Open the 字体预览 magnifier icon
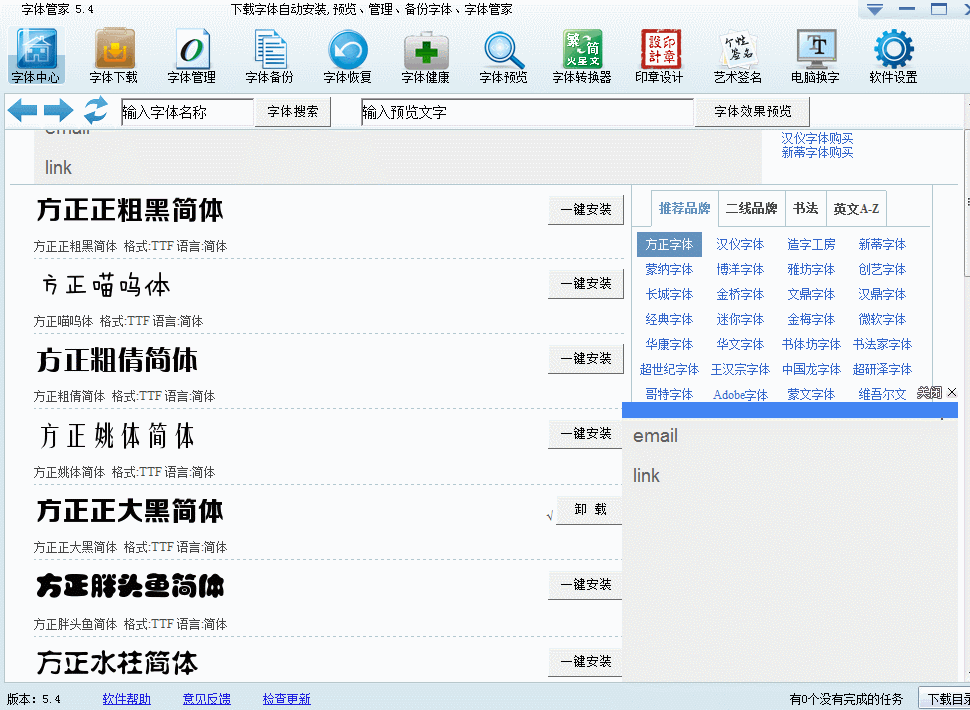This screenshot has width=970, height=710. [504, 55]
